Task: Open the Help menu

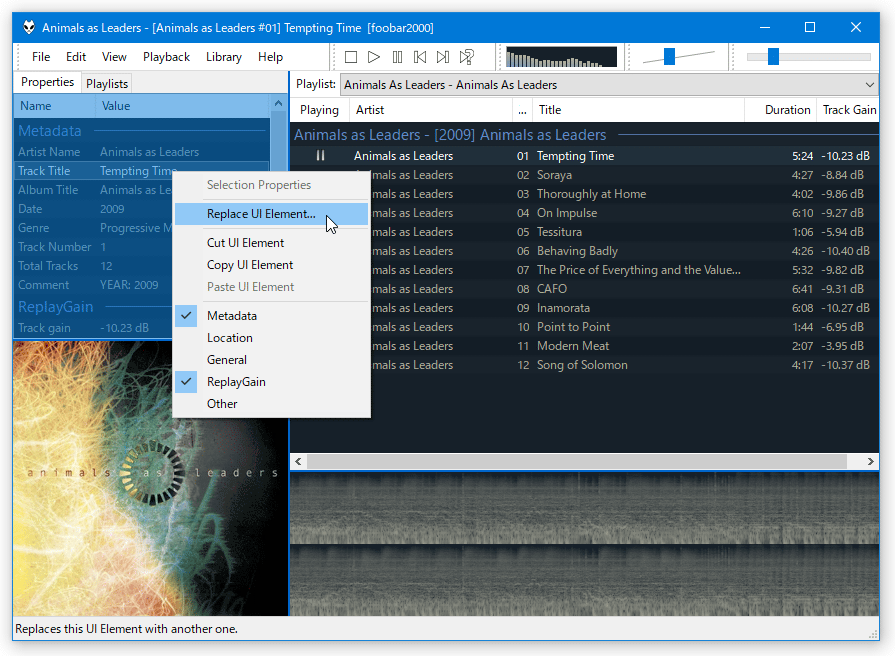Action: tap(271, 57)
